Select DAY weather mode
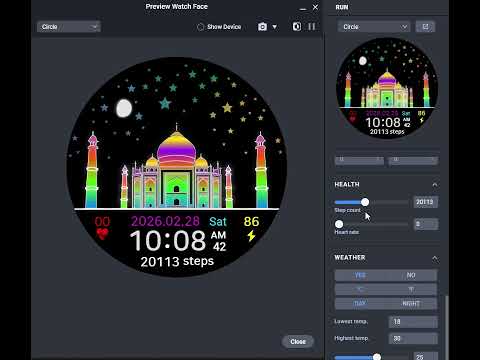480x360 pixels. click(360, 304)
